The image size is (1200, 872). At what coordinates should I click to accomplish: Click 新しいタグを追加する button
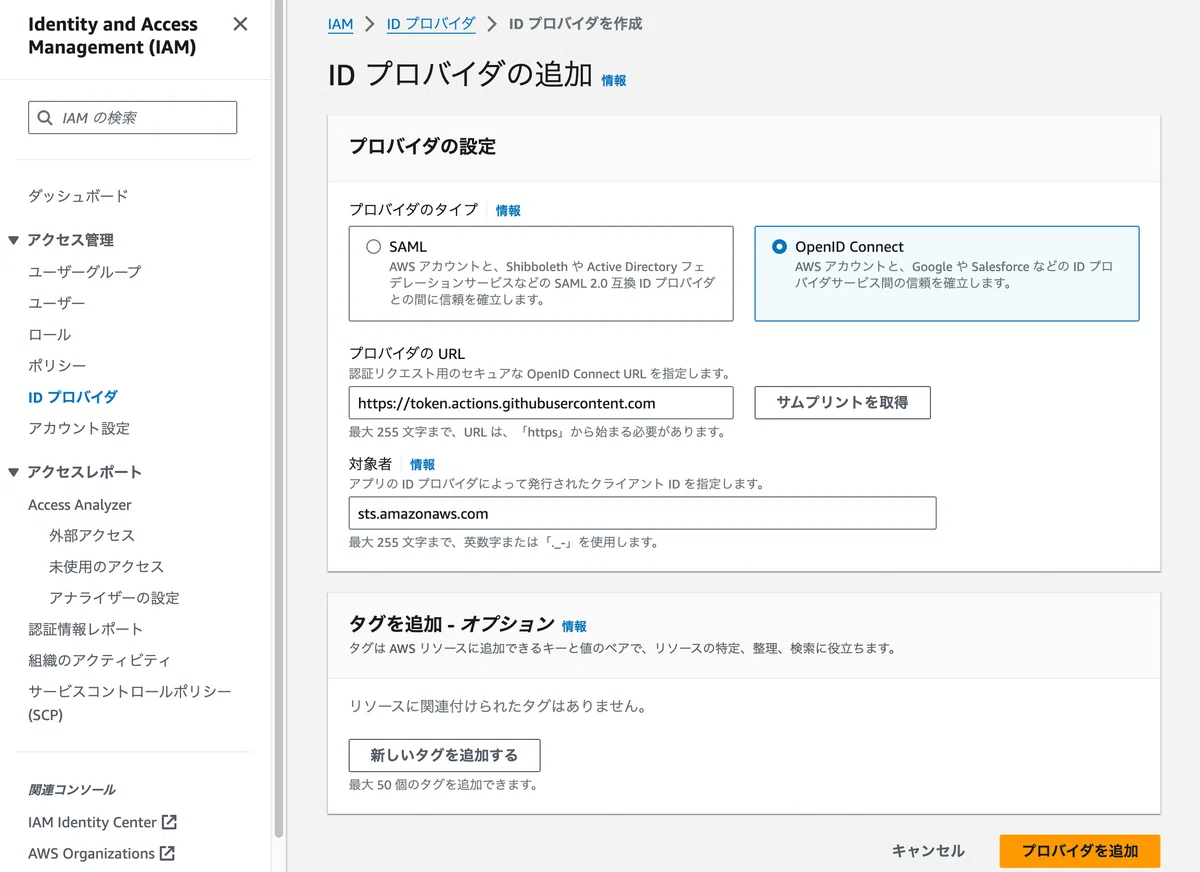(445, 755)
